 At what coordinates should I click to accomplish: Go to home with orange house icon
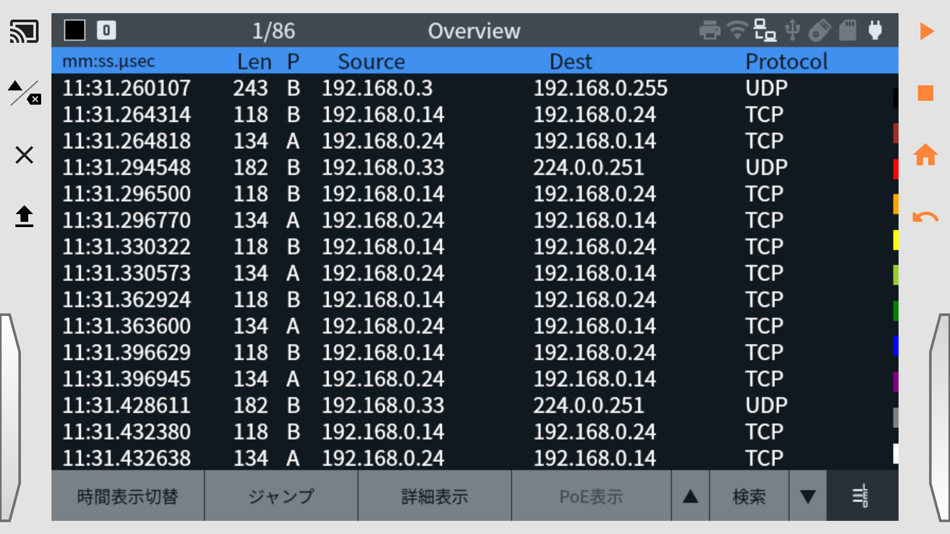pyautogui.click(x=926, y=155)
